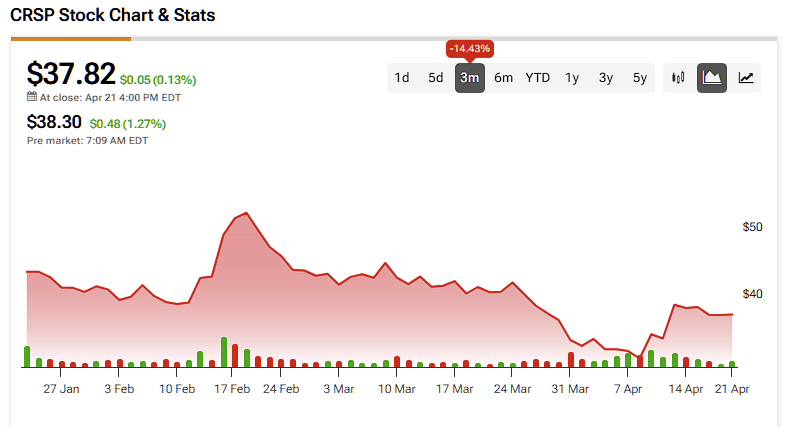
Task: Click the 10 Mar date axis label
Action: [x=397, y=389]
